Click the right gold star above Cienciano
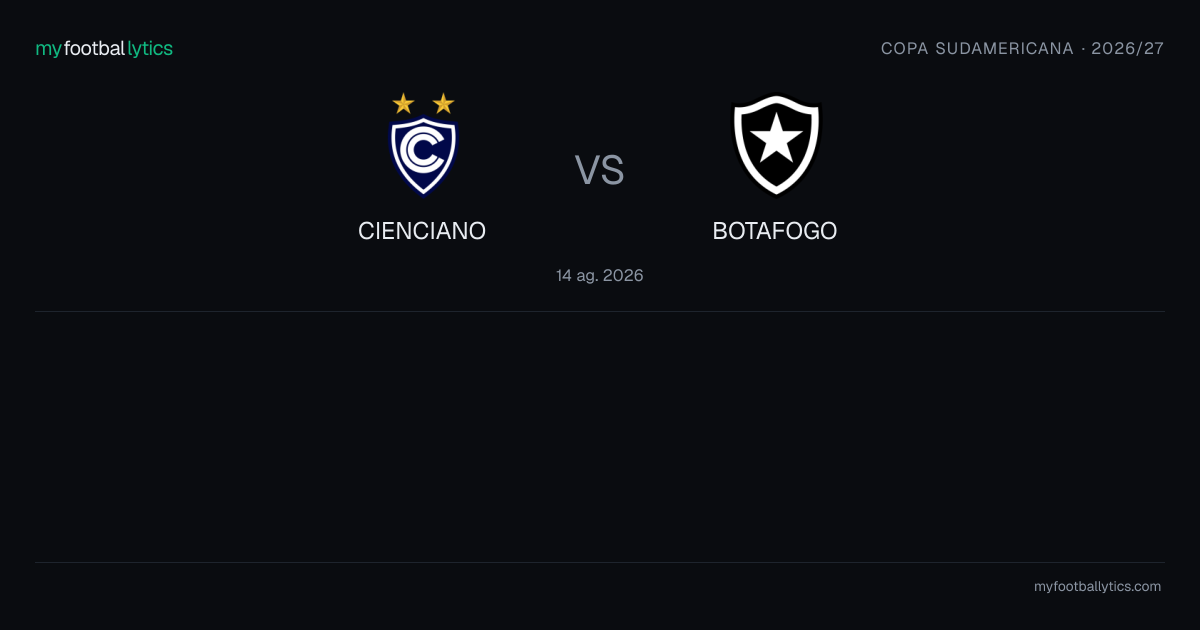 click(x=443, y=103)
